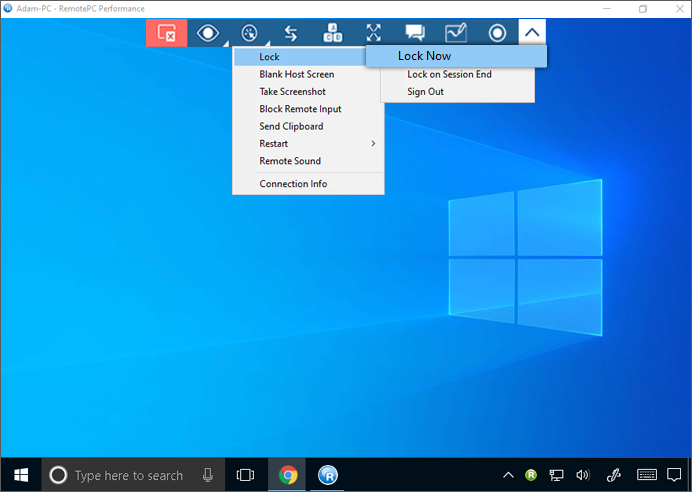Toggle Block Remote Input option
This screenshot has width=692, height=492.
300,109
